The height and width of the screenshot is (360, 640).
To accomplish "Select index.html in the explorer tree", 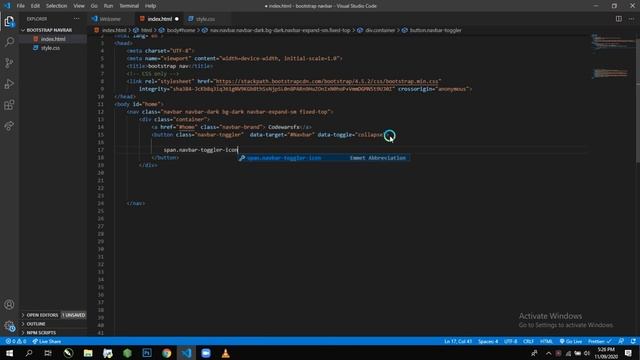I will tap(53, 39).
